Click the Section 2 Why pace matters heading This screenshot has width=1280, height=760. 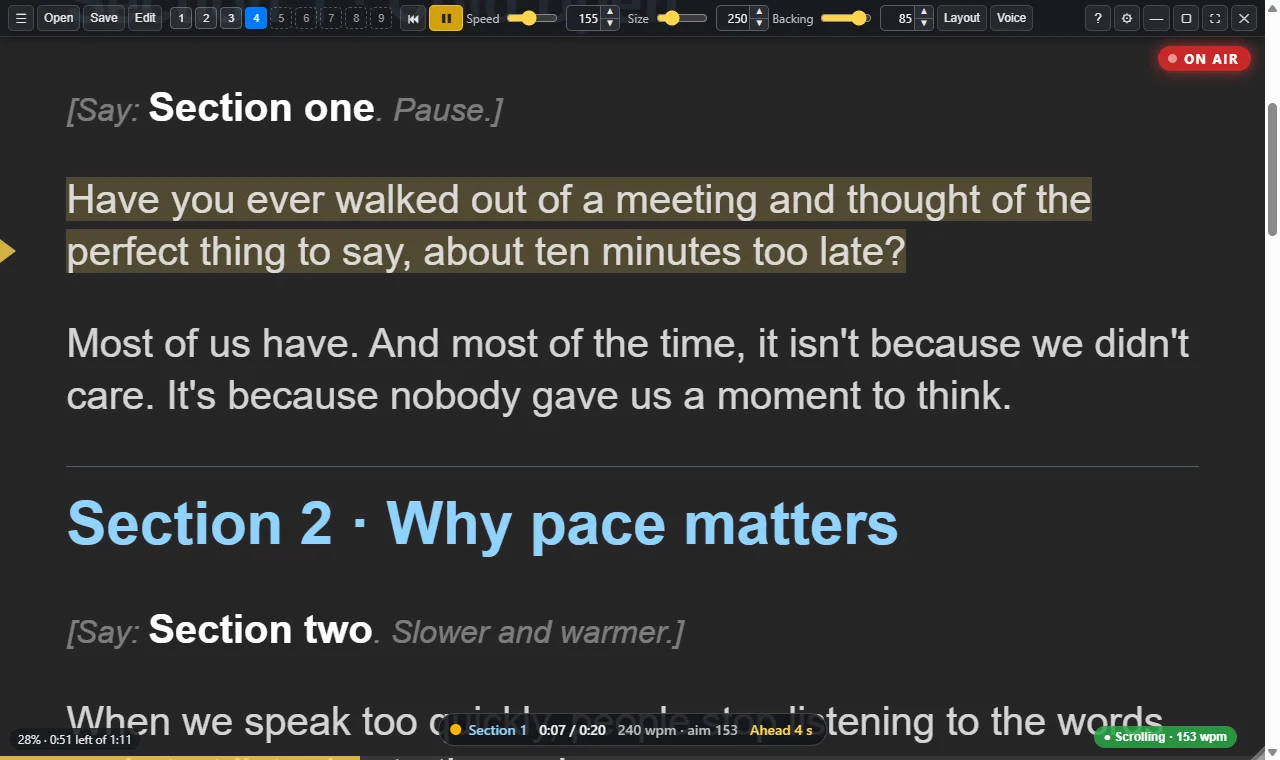click(483, 523)
